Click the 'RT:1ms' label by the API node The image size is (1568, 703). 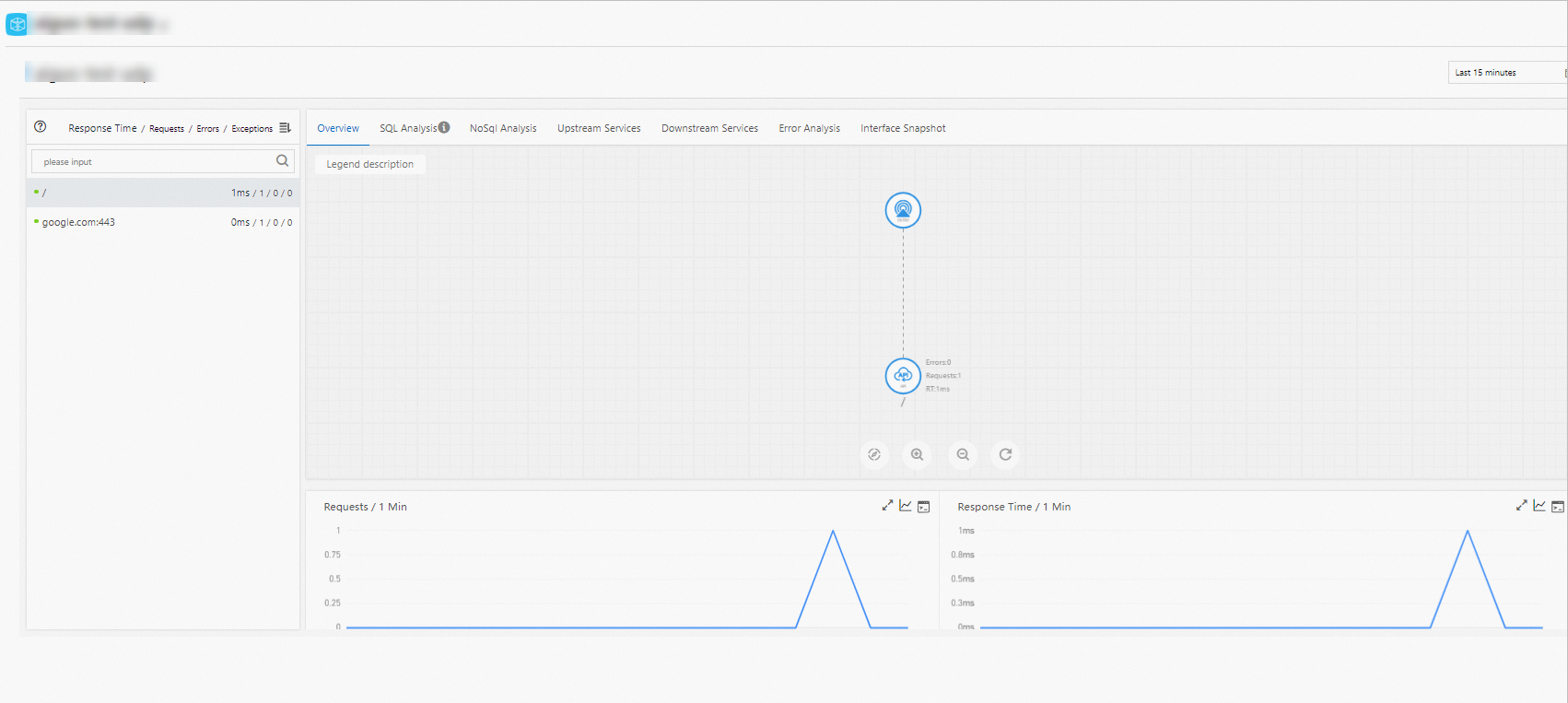[x=938, y=389]
